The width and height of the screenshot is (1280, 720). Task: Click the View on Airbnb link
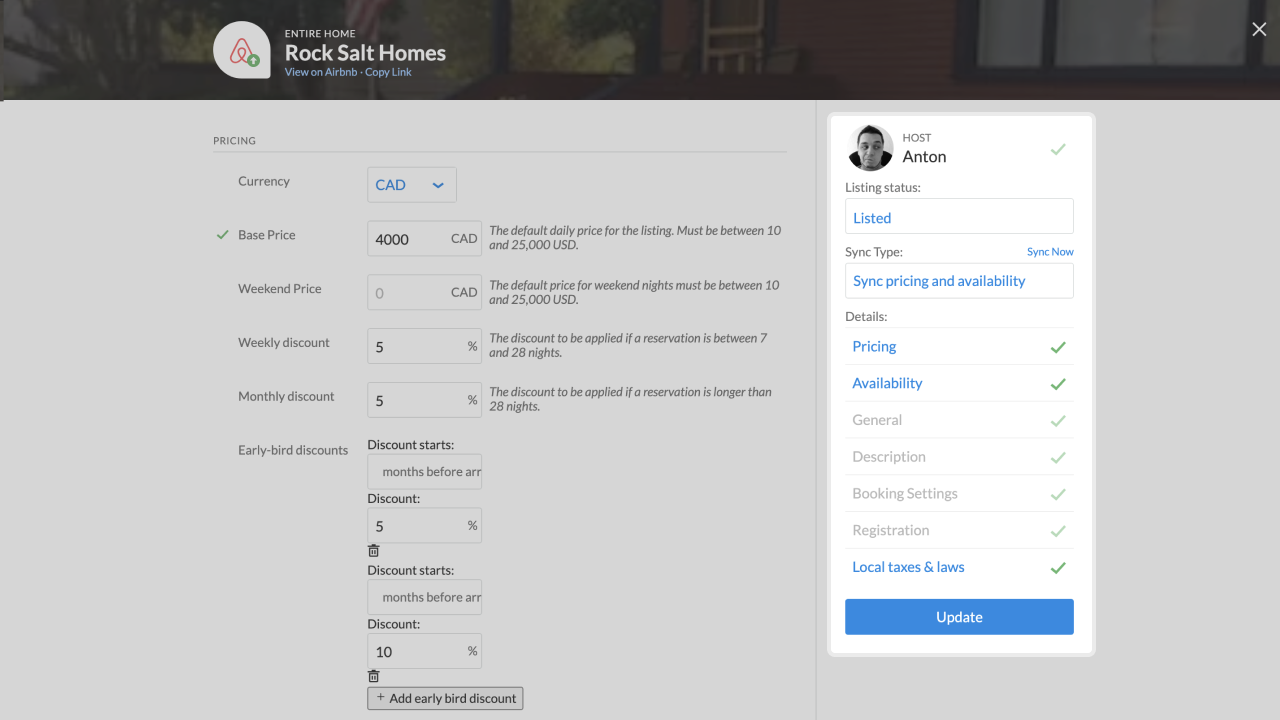pyautogui.click(x=321, y=72)
